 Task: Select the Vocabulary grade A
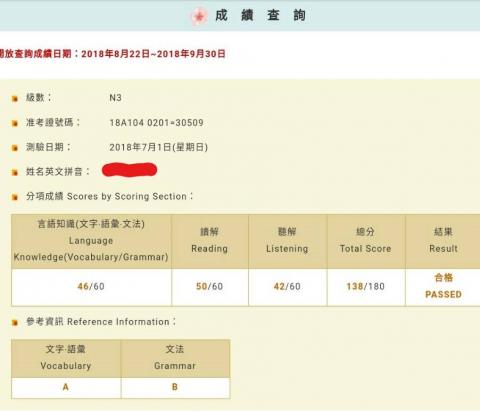click(x=66, y=387)
